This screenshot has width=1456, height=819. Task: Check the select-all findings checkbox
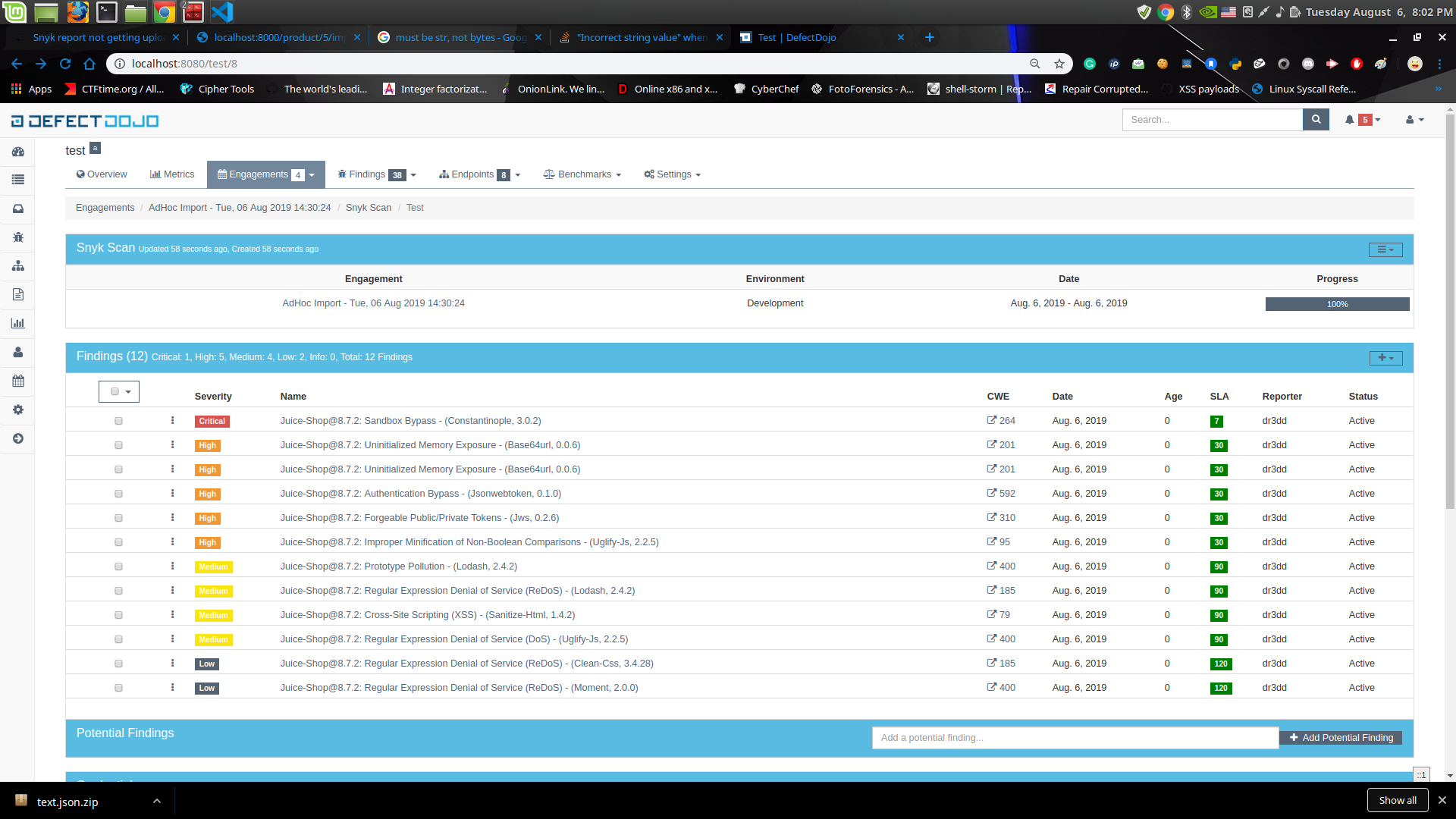point(114,391)
